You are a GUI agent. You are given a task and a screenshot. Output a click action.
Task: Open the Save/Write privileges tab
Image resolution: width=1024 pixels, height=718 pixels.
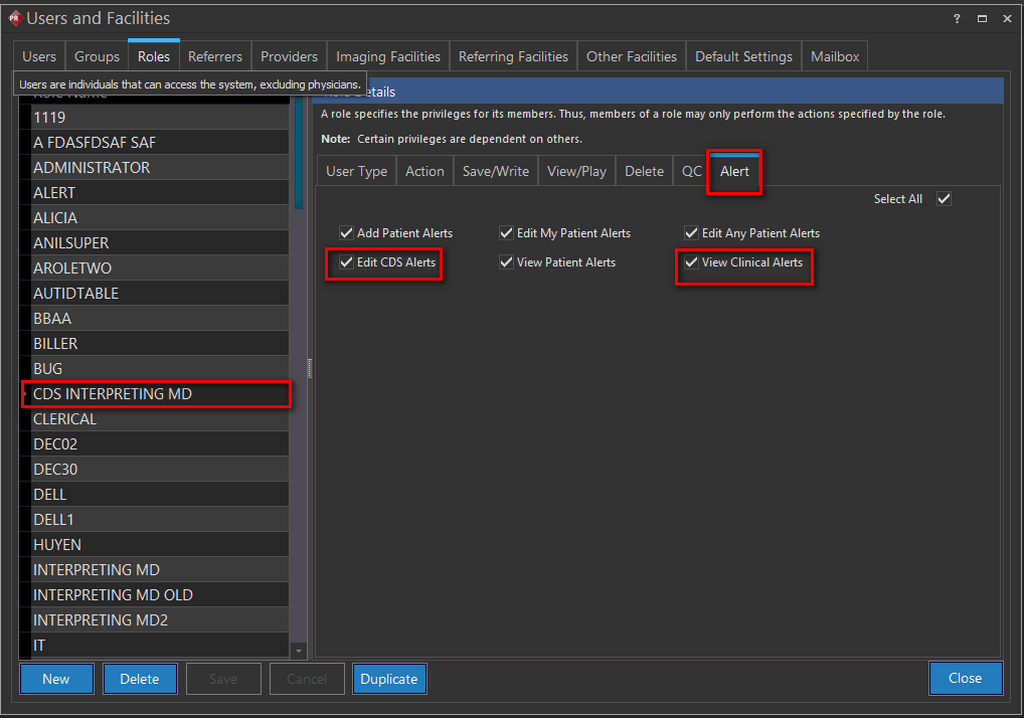(495, 171)
